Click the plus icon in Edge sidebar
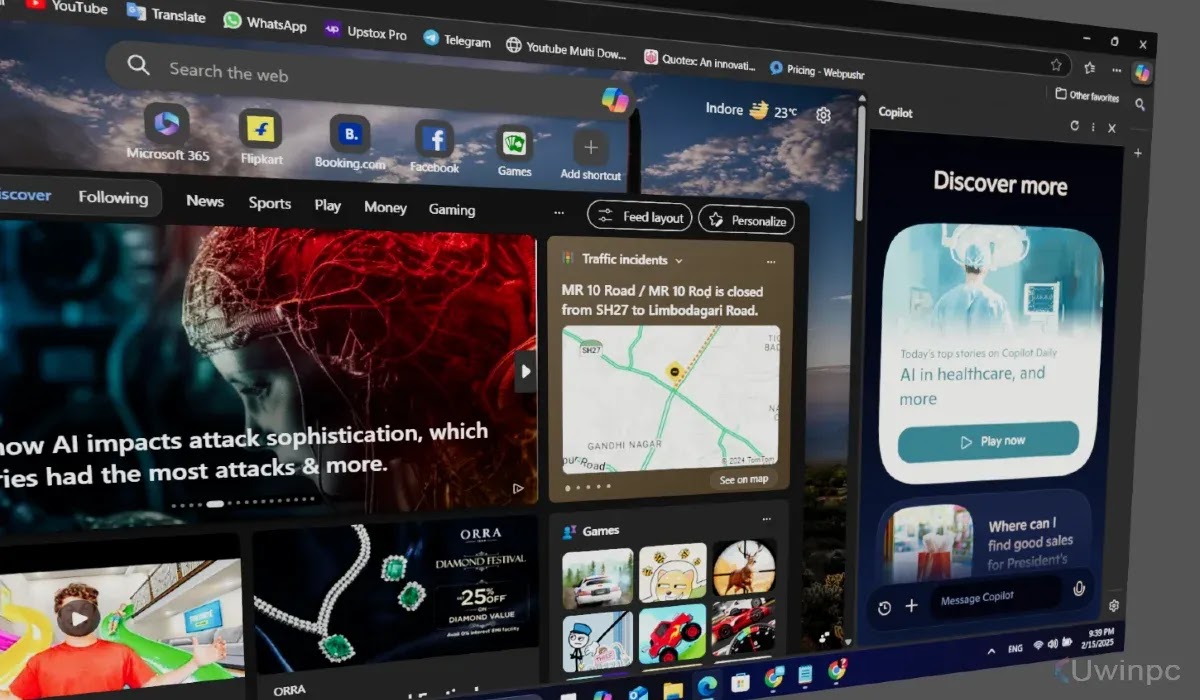The width and height of the screenshot is (1200, 700). (x=1138, y=153)
